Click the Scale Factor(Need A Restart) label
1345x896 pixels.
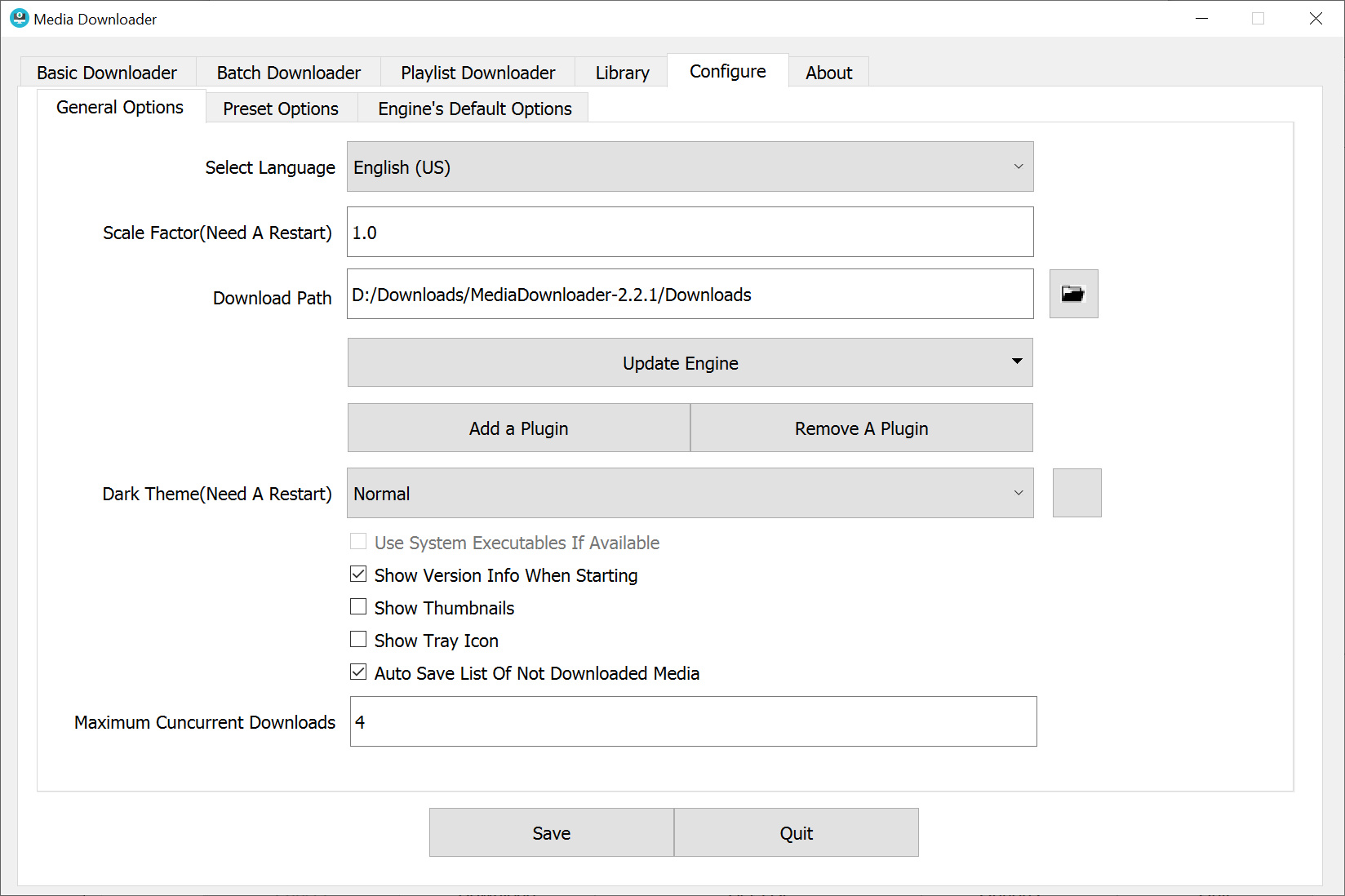[217, 233]
